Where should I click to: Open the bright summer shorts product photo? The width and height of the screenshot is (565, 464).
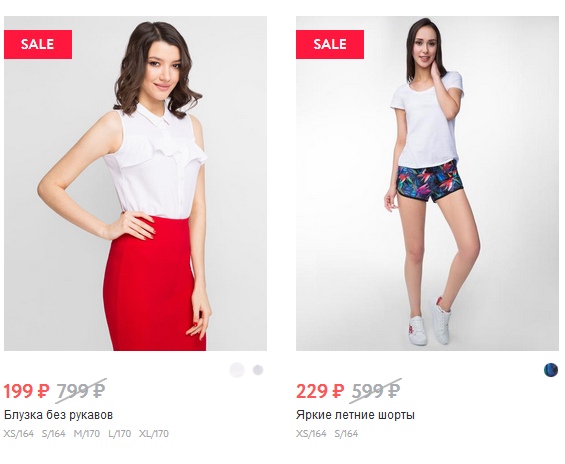(427, 183)
